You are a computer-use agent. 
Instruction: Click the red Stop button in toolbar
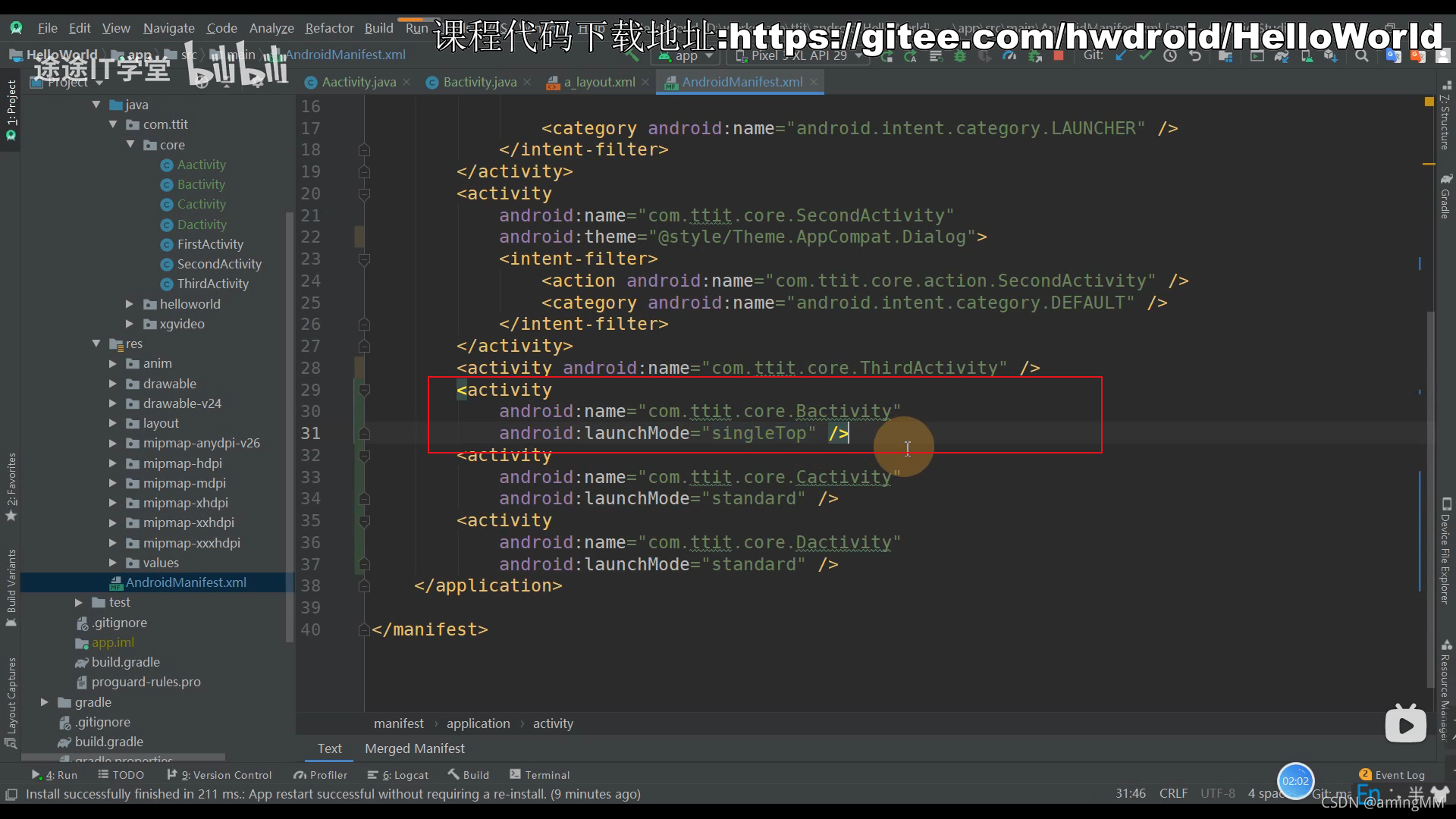tap(1059, 56)
